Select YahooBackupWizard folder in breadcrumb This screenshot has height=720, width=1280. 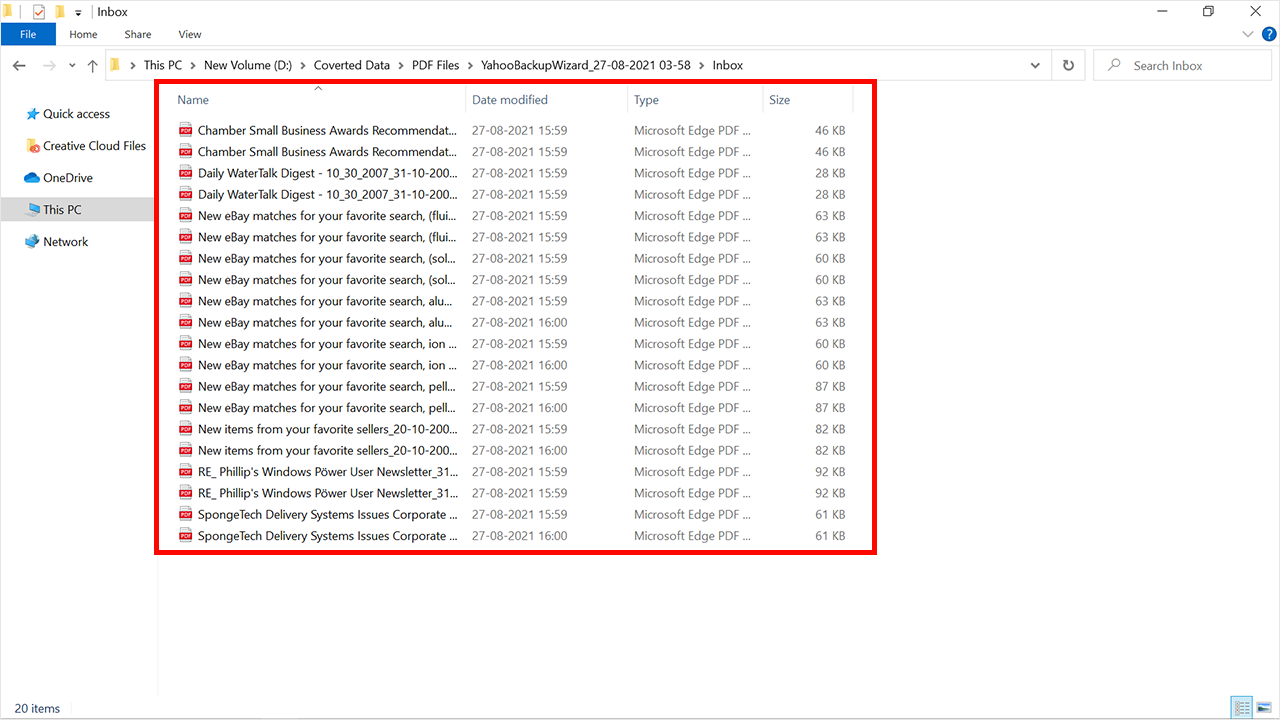585,65
